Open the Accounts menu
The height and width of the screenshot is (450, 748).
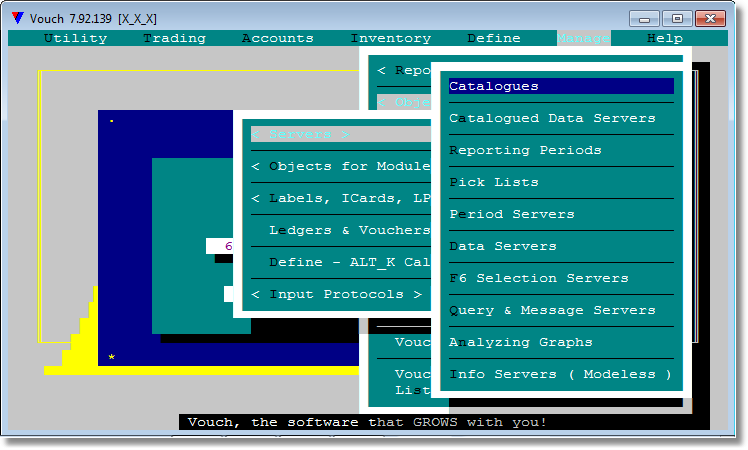pos(278,38)
